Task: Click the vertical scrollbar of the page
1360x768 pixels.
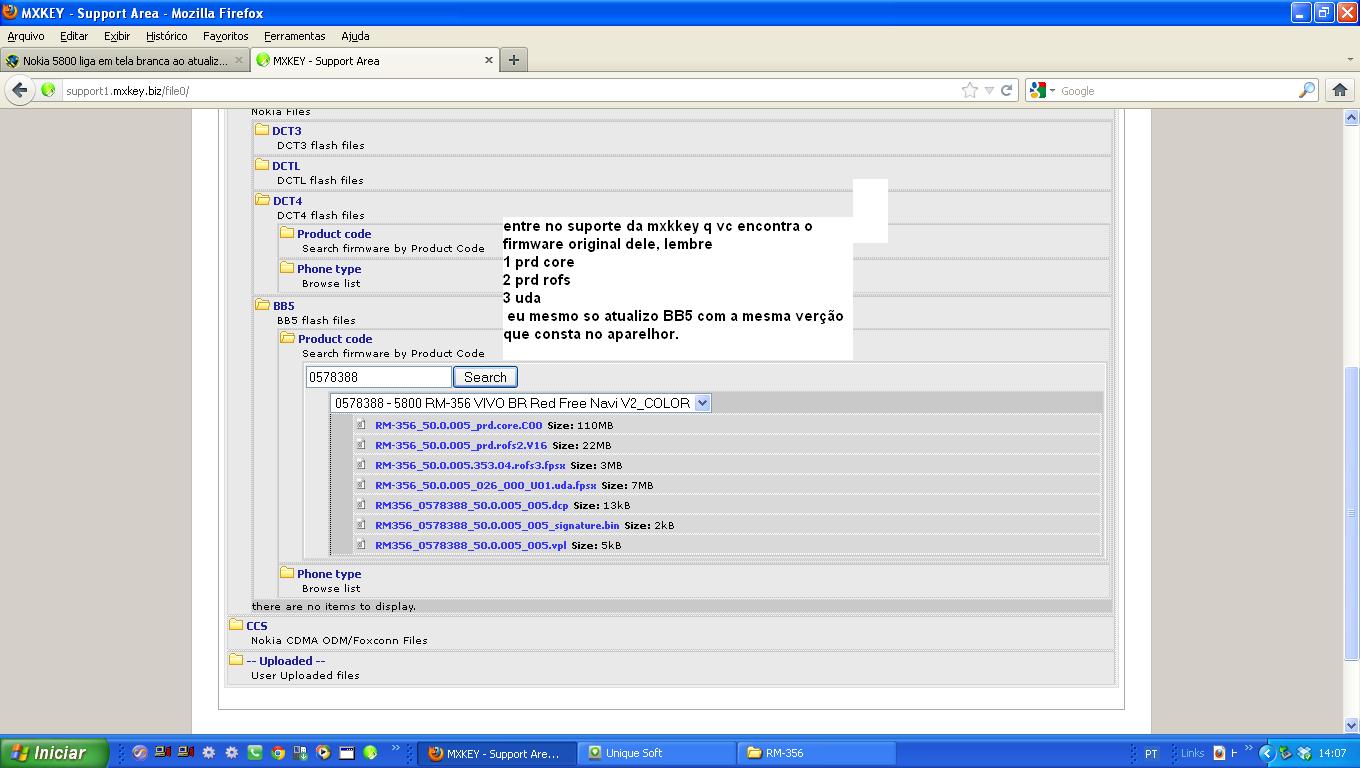Action: coord(1352,500)
